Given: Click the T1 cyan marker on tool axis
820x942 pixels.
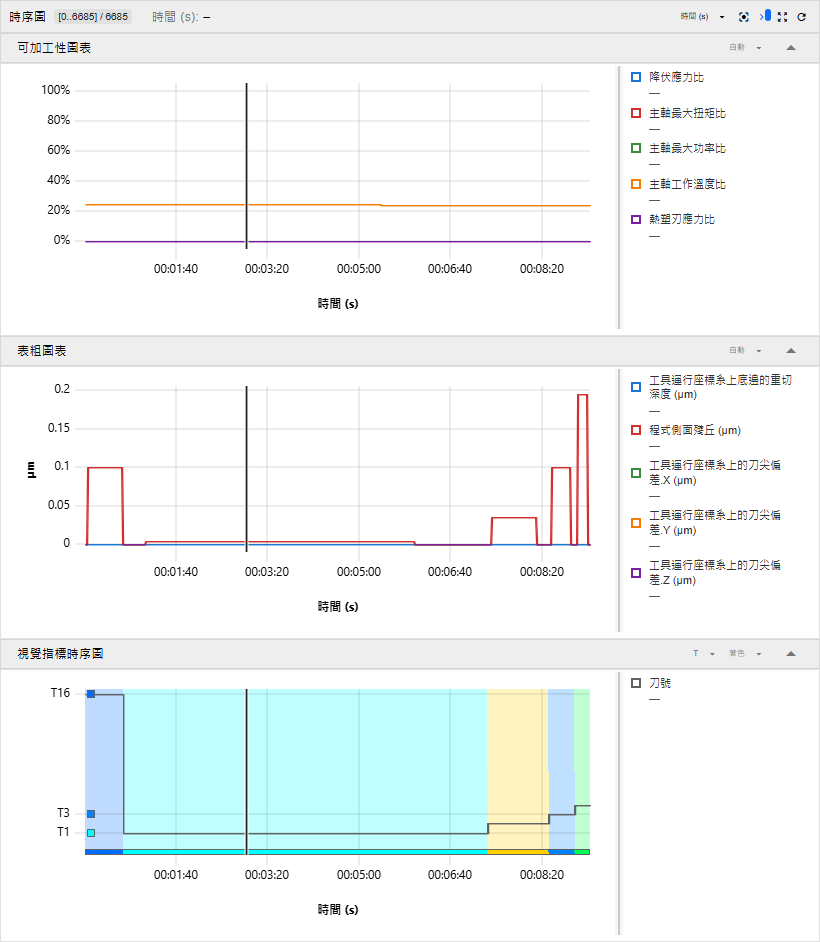Looking at the screenshot, I should 91,833.
